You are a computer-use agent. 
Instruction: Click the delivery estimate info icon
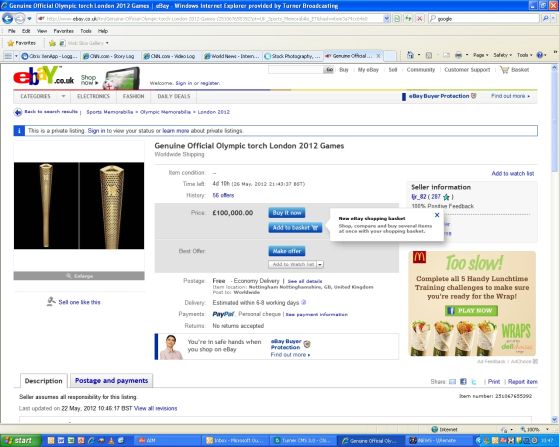pyautogui.click(x=303, y=302)
